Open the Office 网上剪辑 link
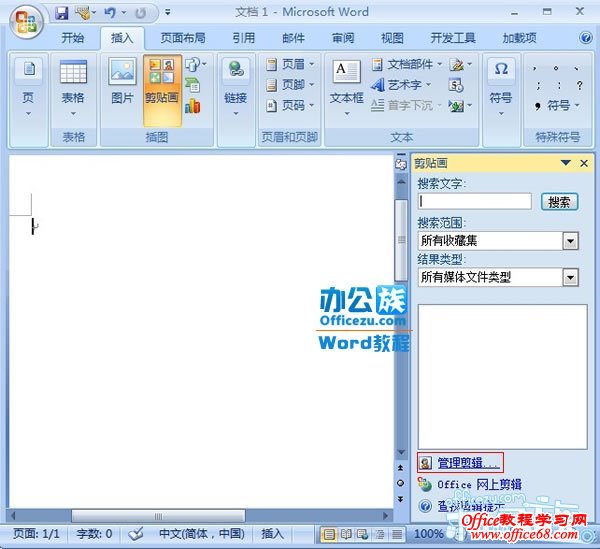The height and width of the screenshot is (549, 600). 479,485
